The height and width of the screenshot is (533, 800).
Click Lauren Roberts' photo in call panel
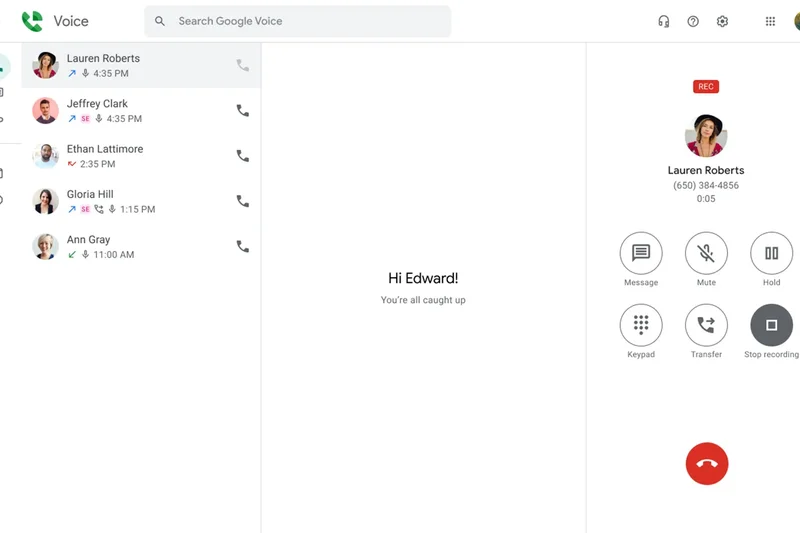(x=706, y=136)
